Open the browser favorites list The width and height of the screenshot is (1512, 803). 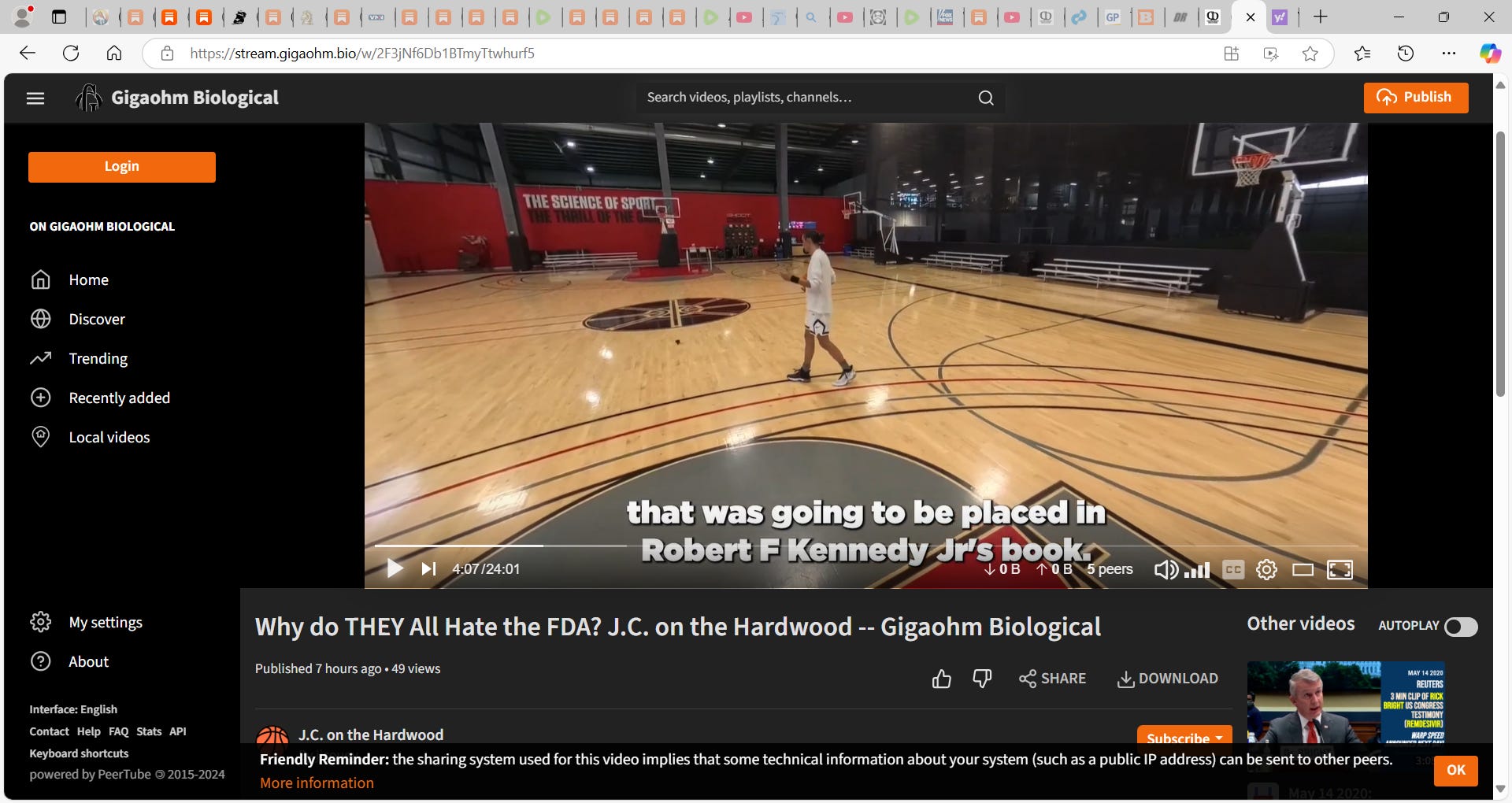[x=1362, y=54]
